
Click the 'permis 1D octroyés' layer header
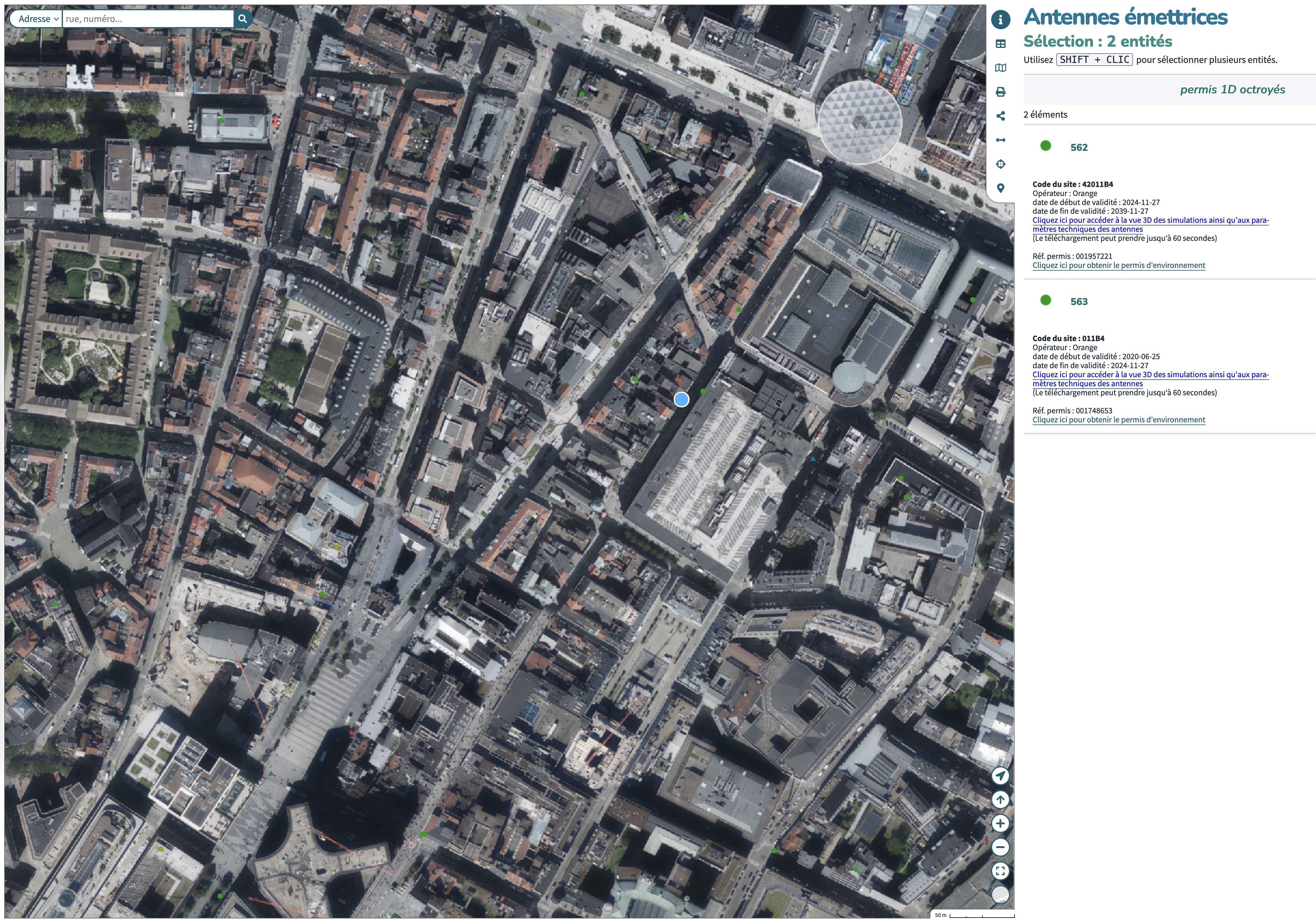coord(1232,89)
